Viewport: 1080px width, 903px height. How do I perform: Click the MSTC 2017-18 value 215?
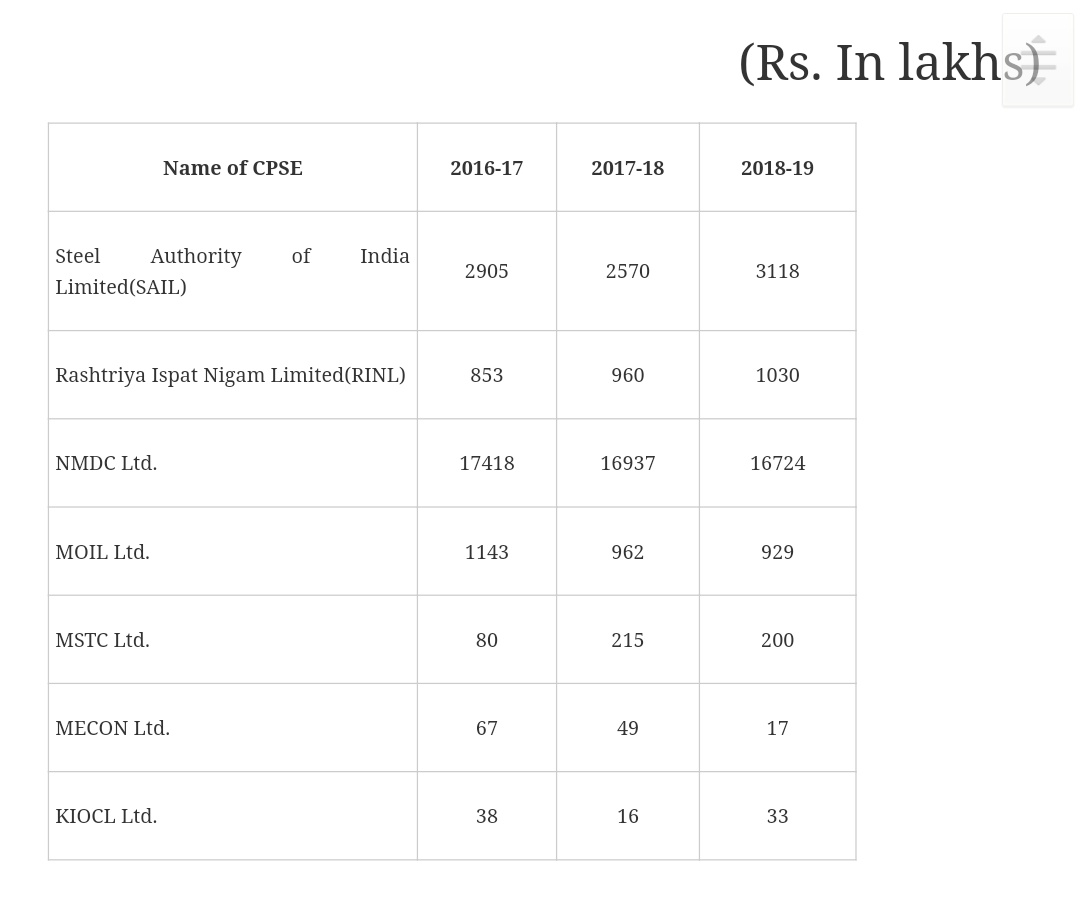tap(627, 640)
